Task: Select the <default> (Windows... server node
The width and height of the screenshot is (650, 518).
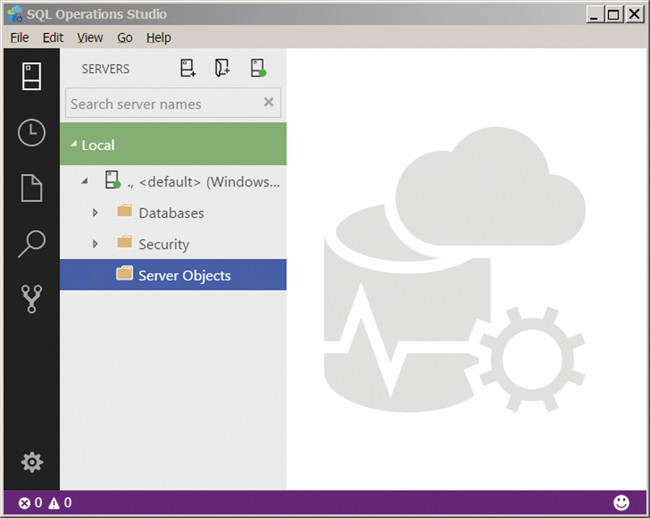Action: (x=173, y=181)
